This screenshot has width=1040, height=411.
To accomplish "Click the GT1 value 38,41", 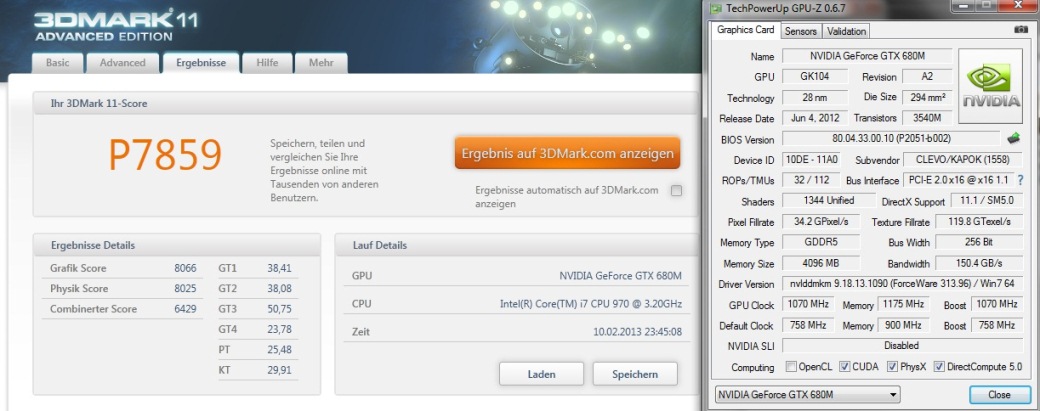I will click(x=279, y=268).
